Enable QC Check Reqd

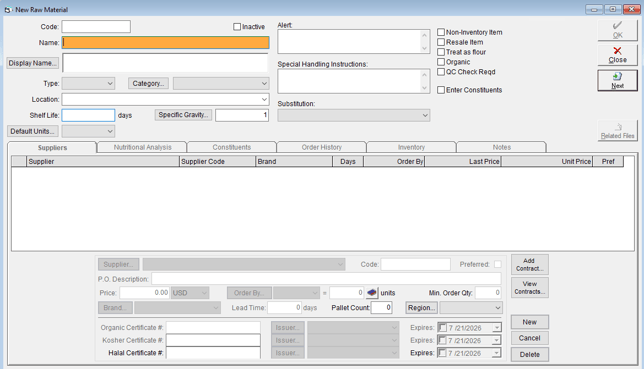[x=441, y=71]
